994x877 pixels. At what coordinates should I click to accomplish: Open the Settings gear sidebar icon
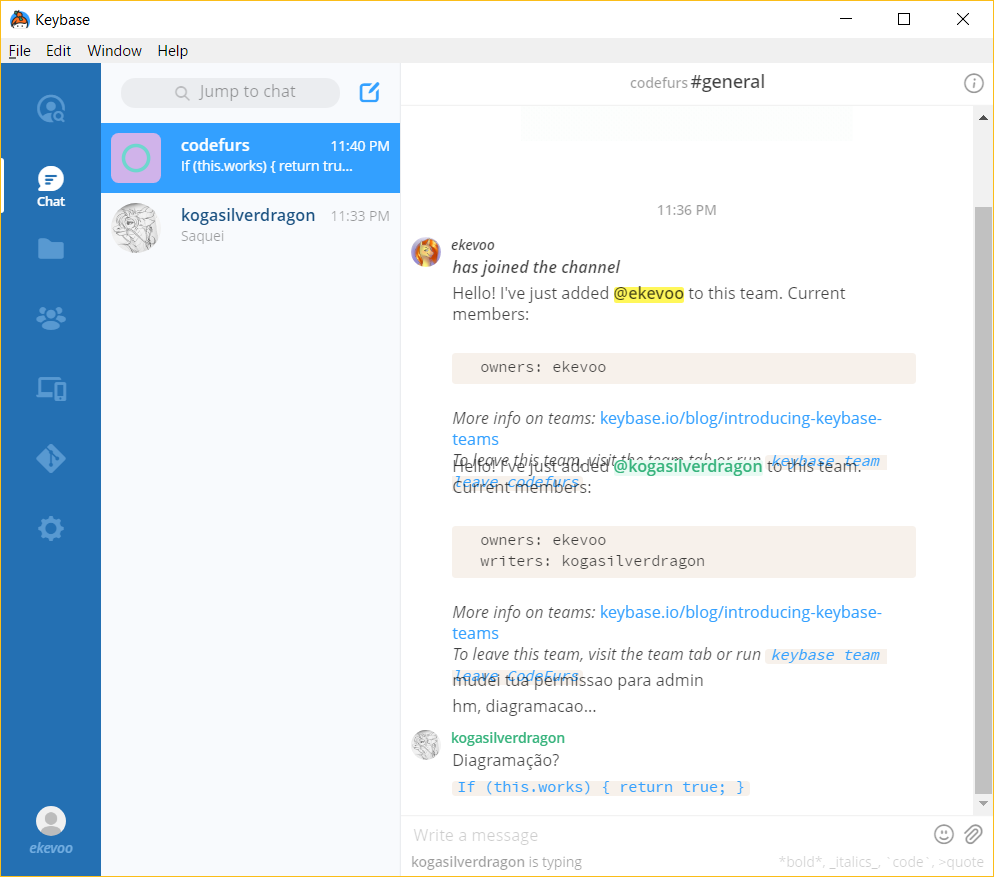tap(51, 528)
